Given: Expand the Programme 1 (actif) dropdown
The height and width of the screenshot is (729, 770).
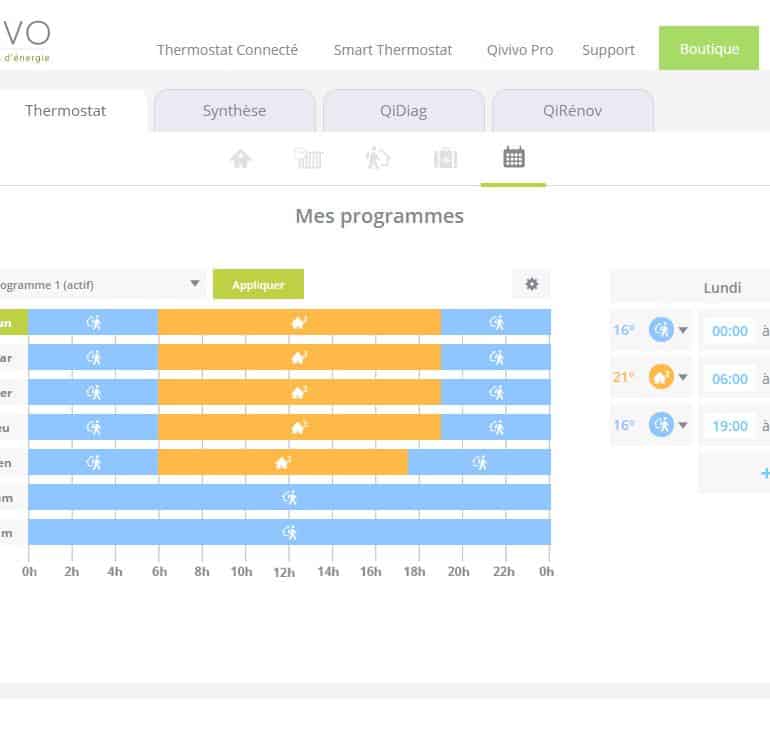Looking at the screenshot, I should [x=195, y=285].
